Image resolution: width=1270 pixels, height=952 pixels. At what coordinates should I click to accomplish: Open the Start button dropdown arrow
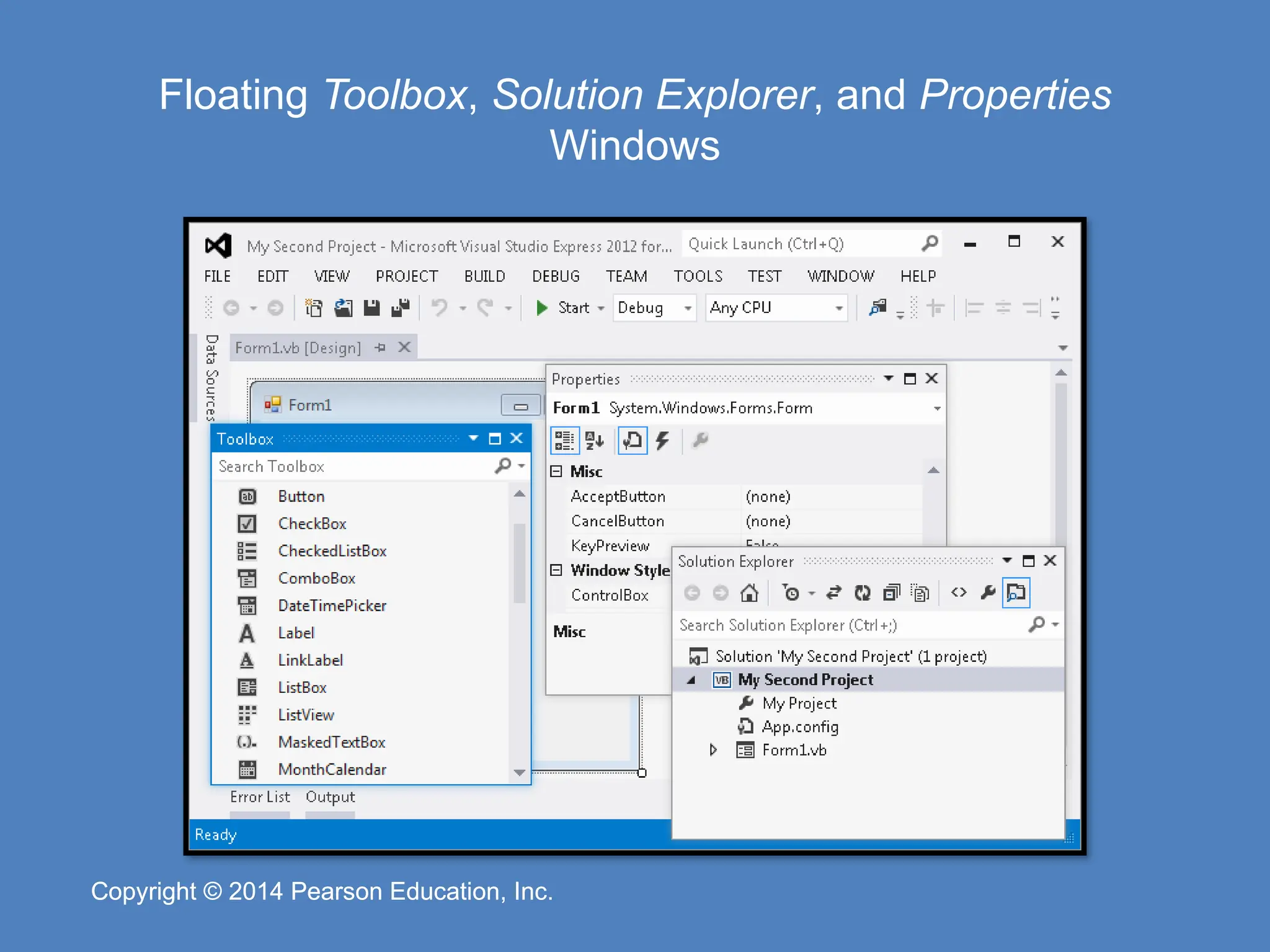click(600, 308)
